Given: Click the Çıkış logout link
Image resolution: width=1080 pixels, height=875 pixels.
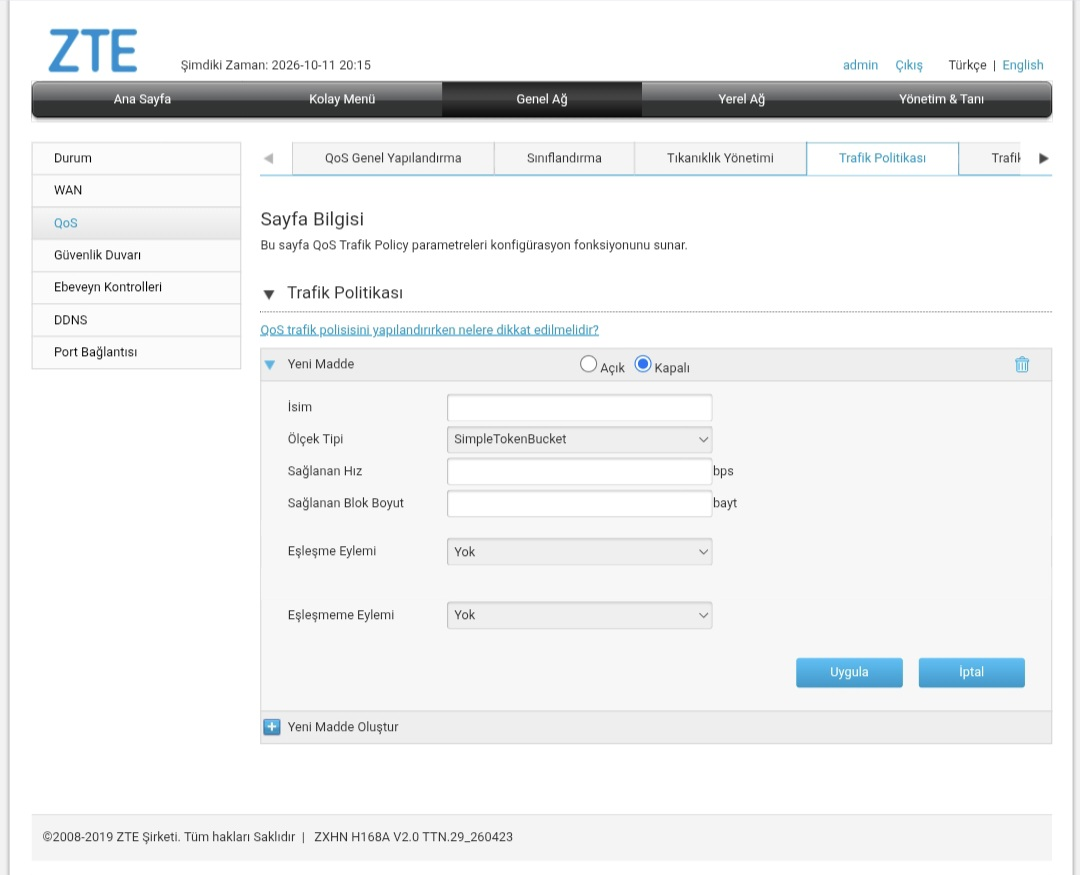Looking at the screenshot, I should click(x=908, y=65).
